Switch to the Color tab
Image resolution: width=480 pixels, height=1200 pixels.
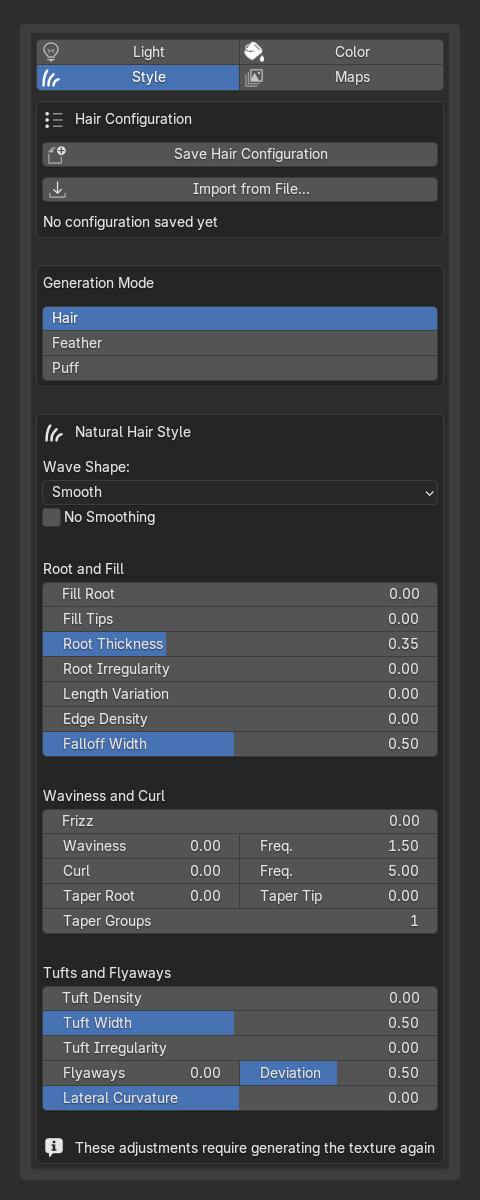coord(341,52)
